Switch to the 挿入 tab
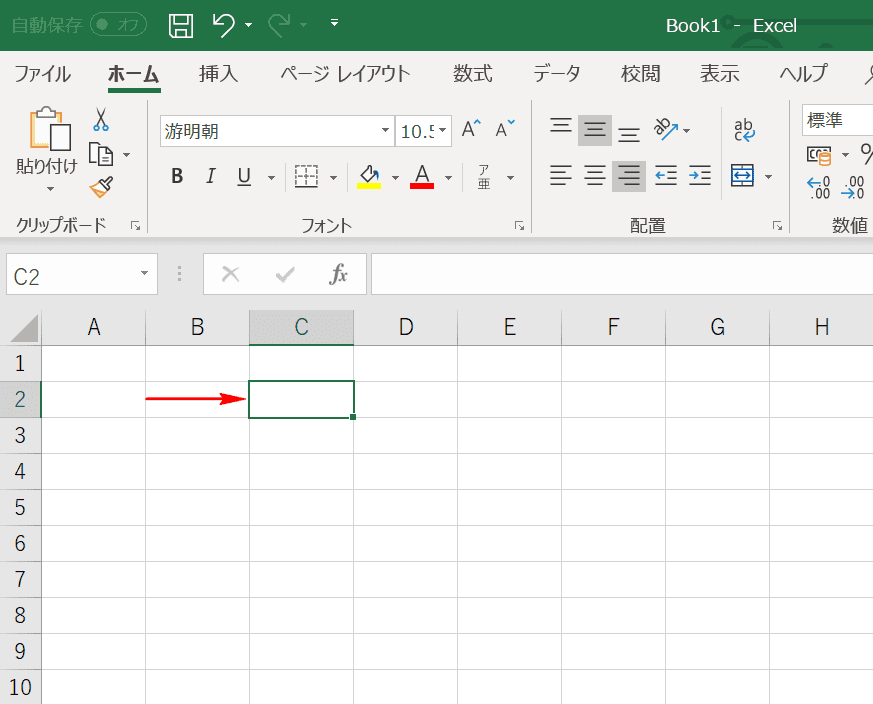The height and width of the screenshot is (704, 873). [x=218, y=74]
